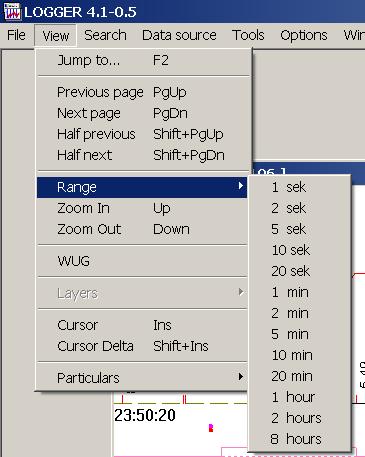Select Half next menu entry
Image resolution: width=365 pixels, height=457 pixels.
coord(142,155)
